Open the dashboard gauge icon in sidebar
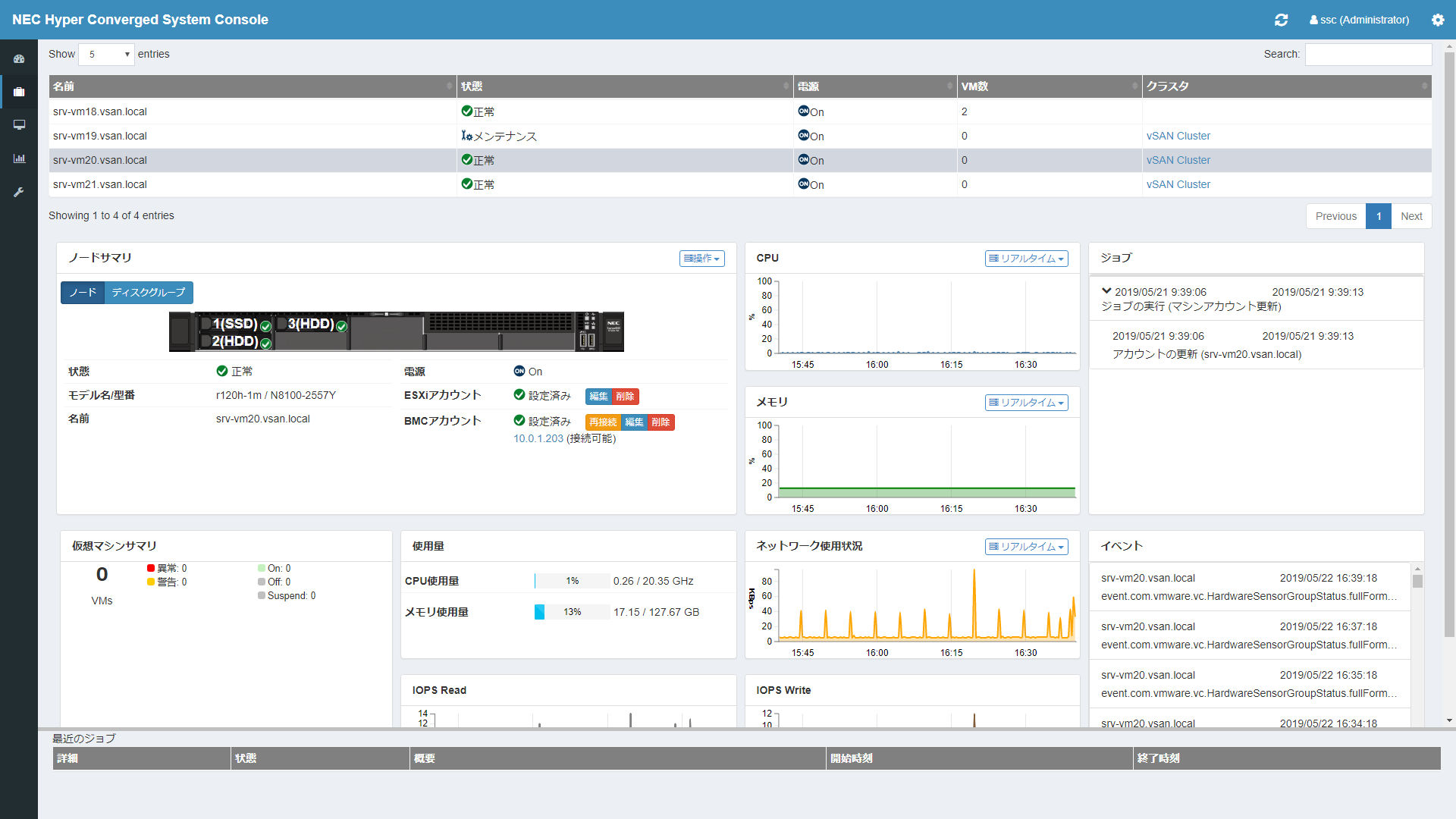This screenshot has width=1456, height=819. pyautogui.click(x=19, y=59)
